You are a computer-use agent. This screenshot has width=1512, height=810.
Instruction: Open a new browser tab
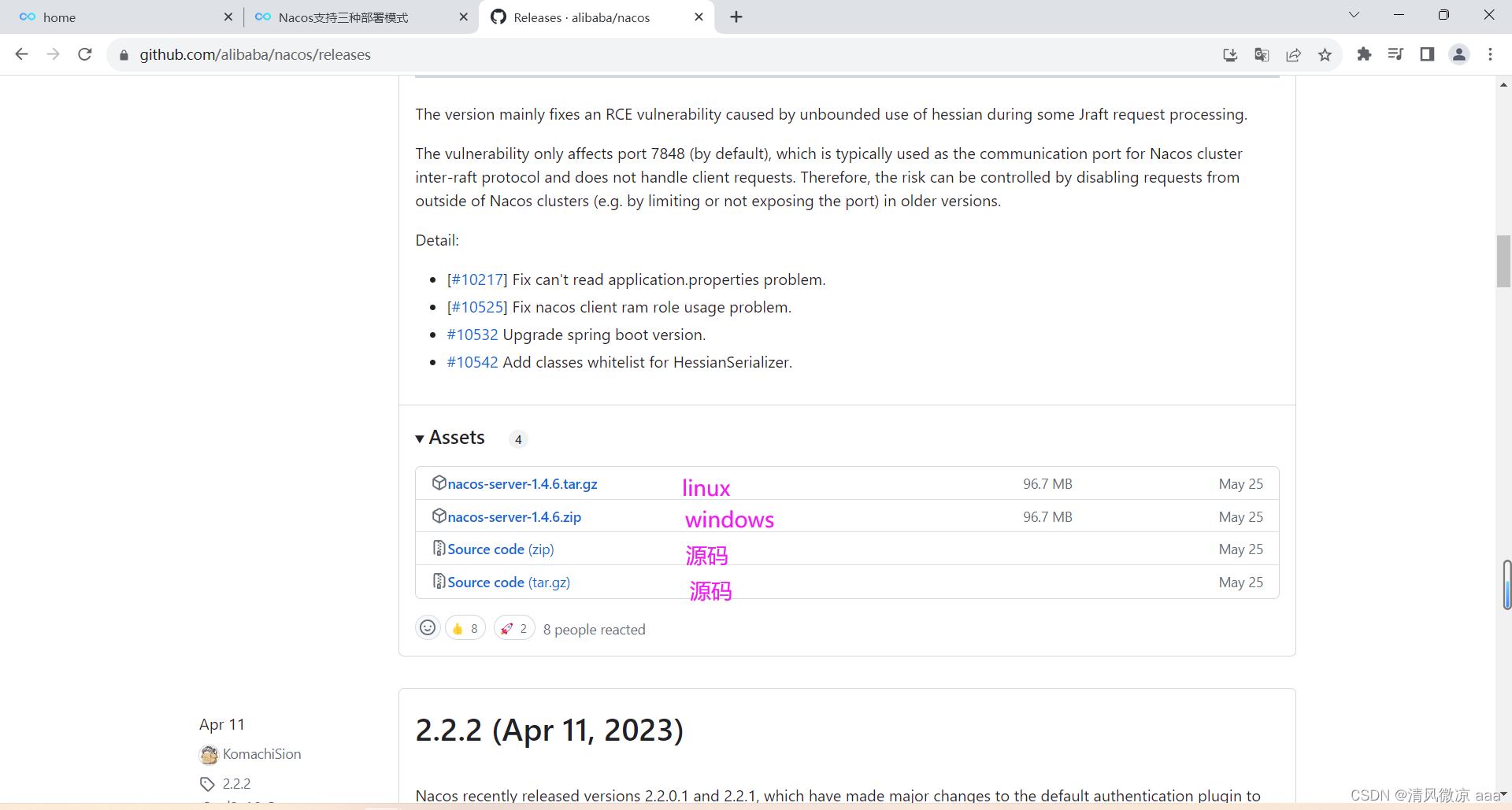coord(736,17)
